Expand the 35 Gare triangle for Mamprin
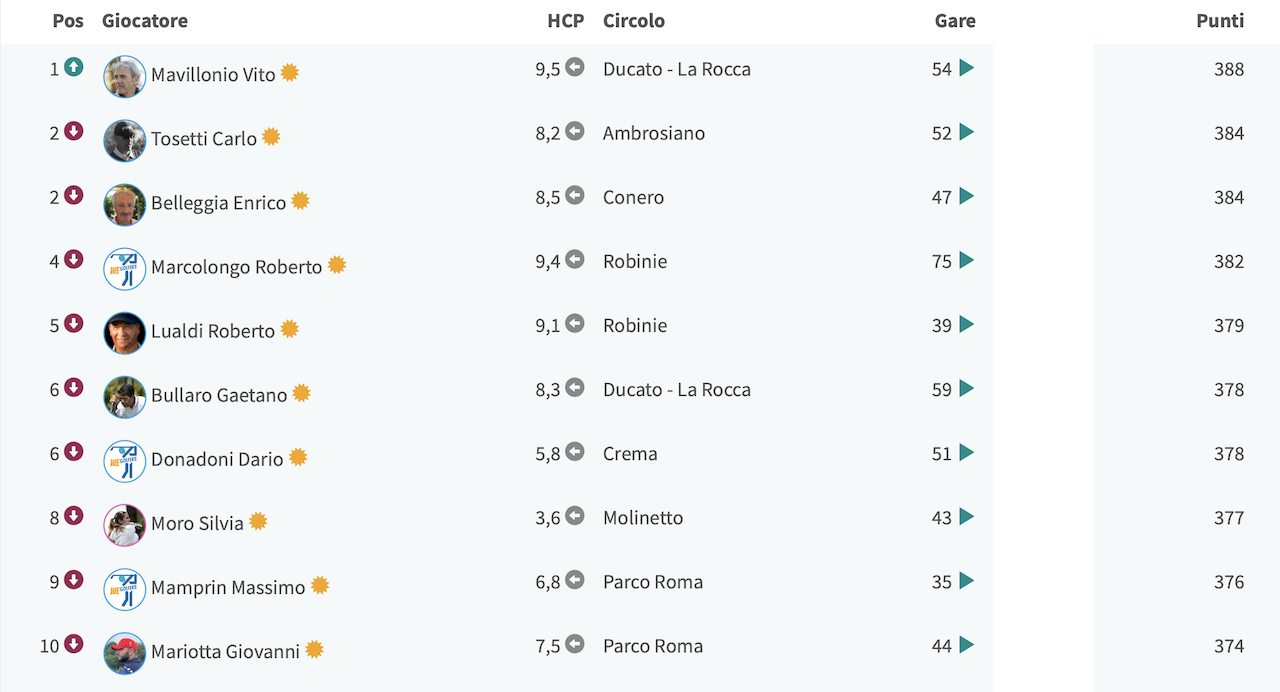This screenshot has width=1280, height=692. tap(966, 581)
